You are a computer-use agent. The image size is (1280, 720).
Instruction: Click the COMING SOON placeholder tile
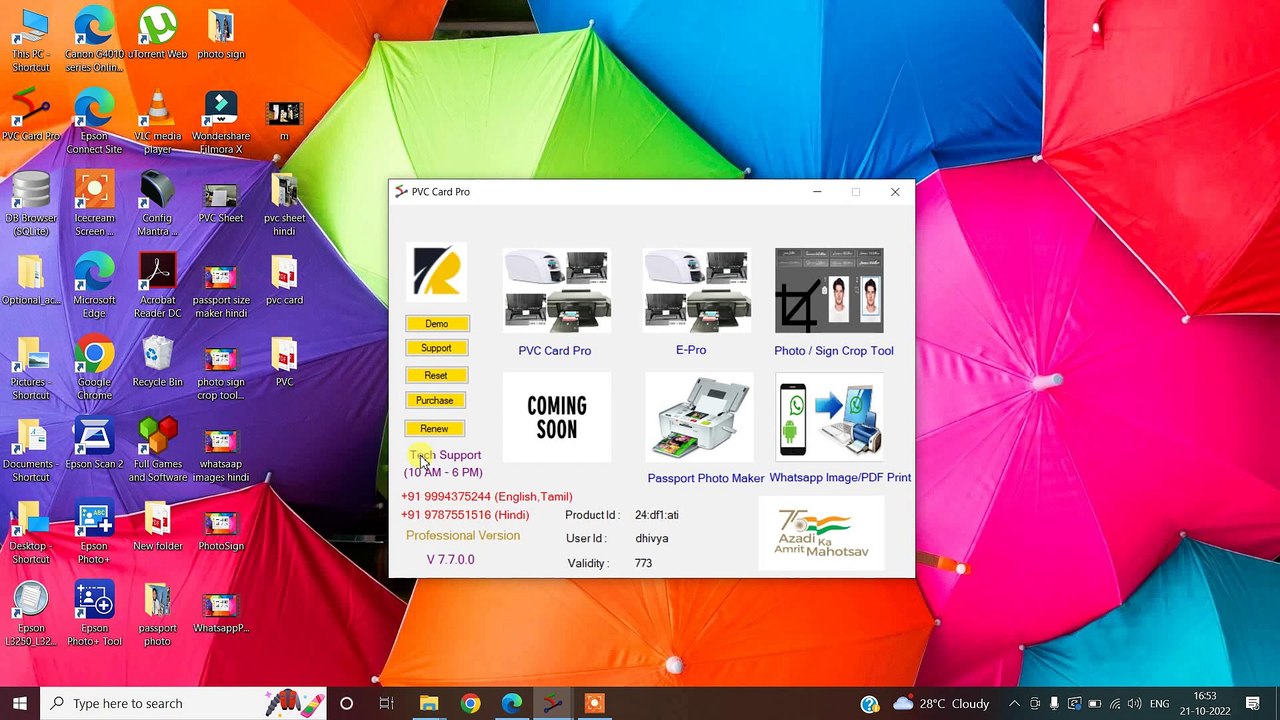click(557, 417)
